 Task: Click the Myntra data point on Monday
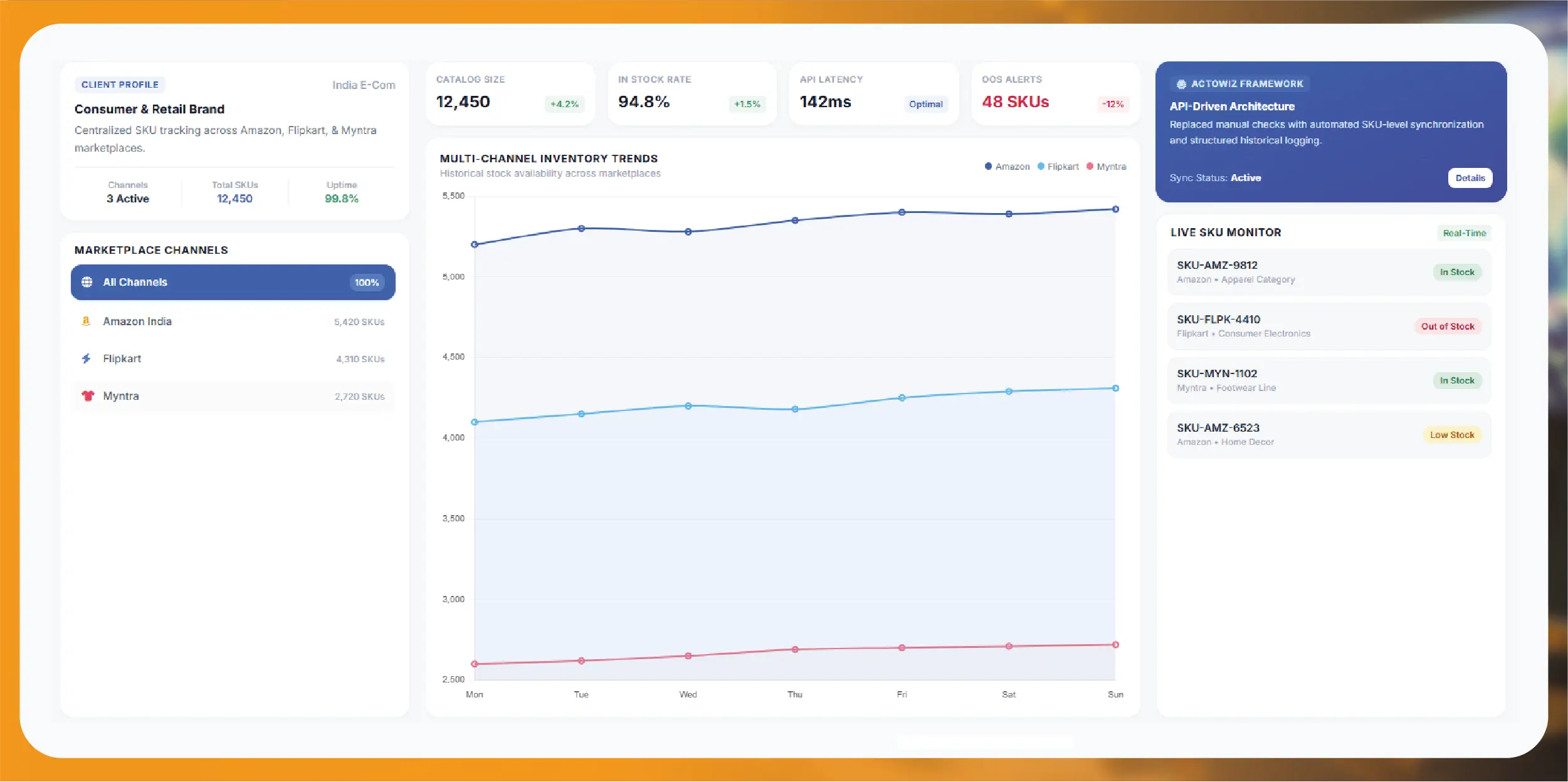click(x=475, y=664)
